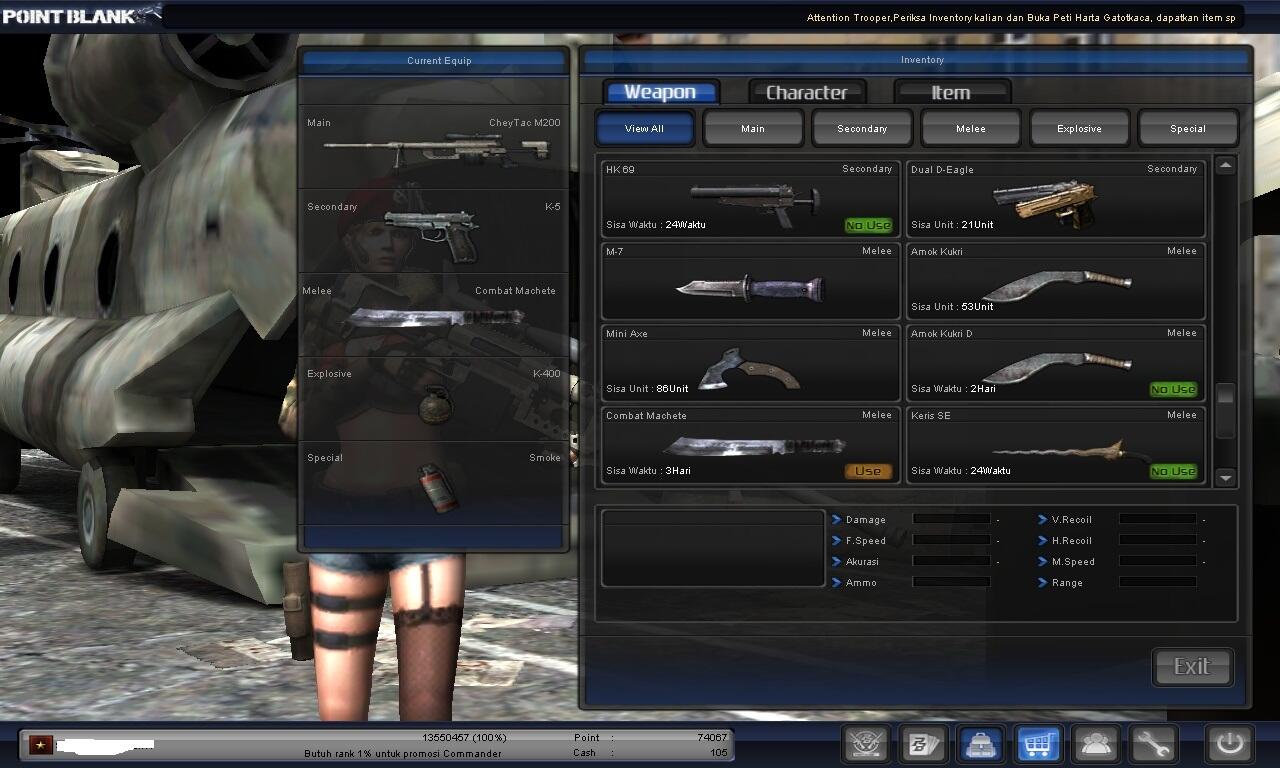1280x768 pixels.
Task: Click the 'Sisa Waktu : 2Hari' label
Action: tap(953, 389)
